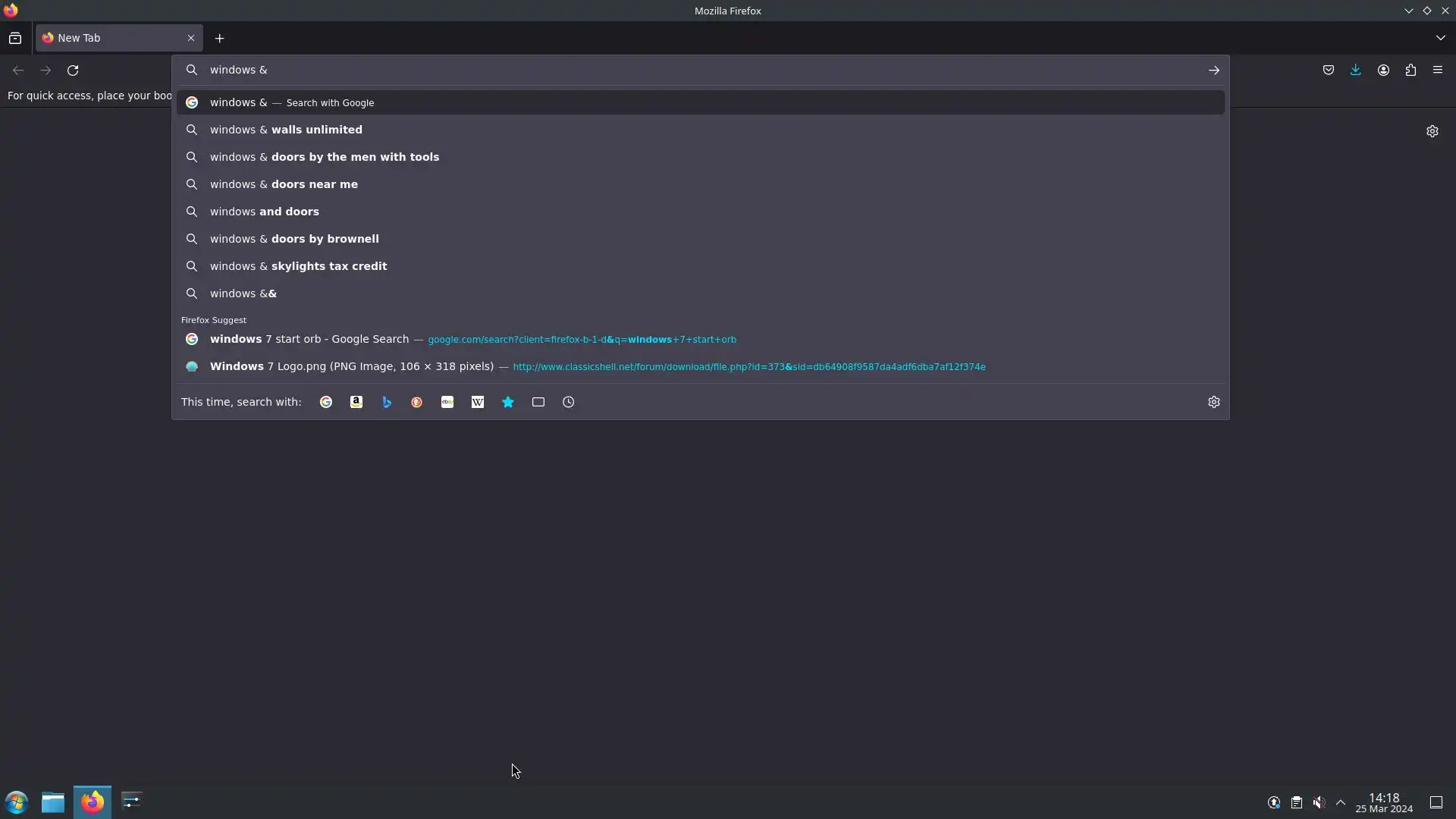Click the Go arrow in address bar
The width and height of the screenshot is (1456, 819).
click(1213, 70)
